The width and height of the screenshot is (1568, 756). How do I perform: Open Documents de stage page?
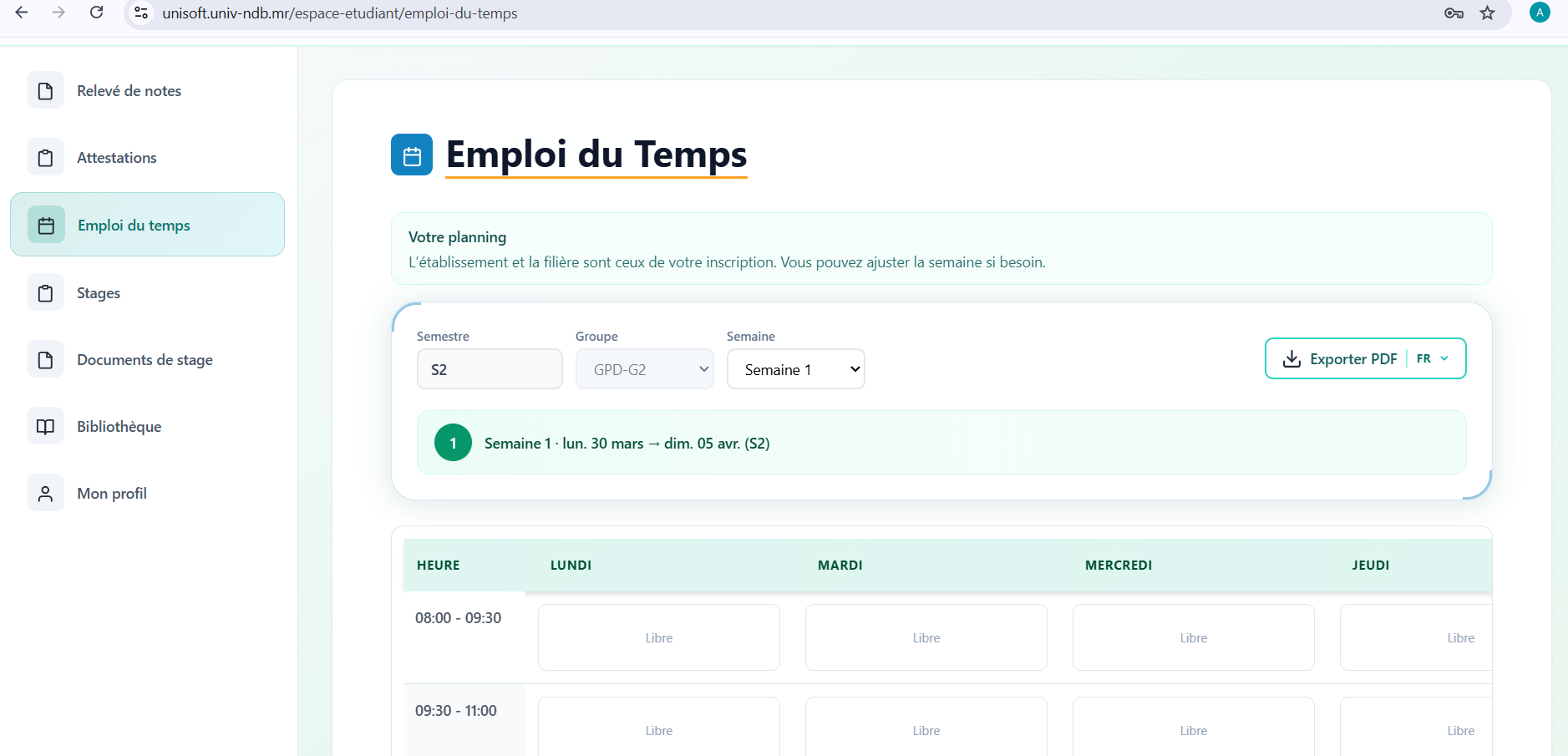click(x=147, y=359)
